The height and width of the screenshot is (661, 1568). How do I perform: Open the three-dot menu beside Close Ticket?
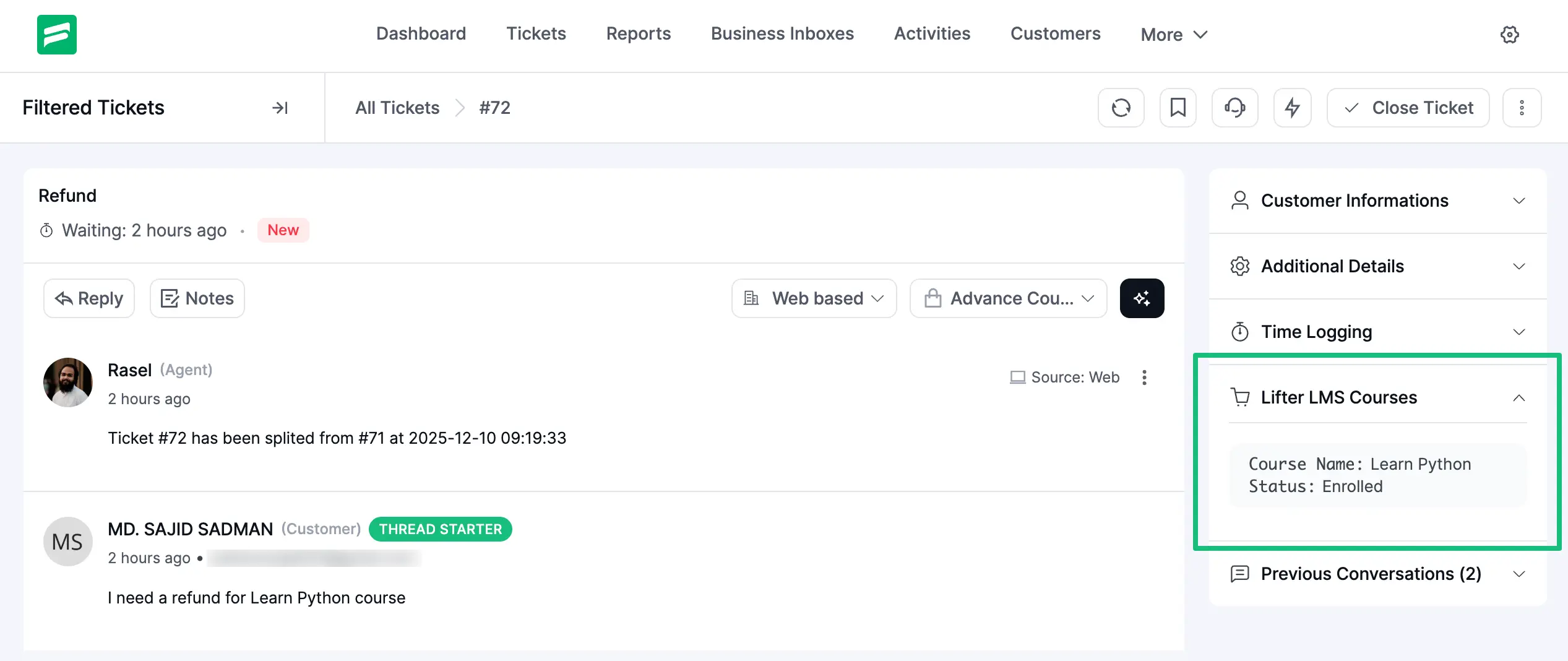click(x=1522, y=107)
